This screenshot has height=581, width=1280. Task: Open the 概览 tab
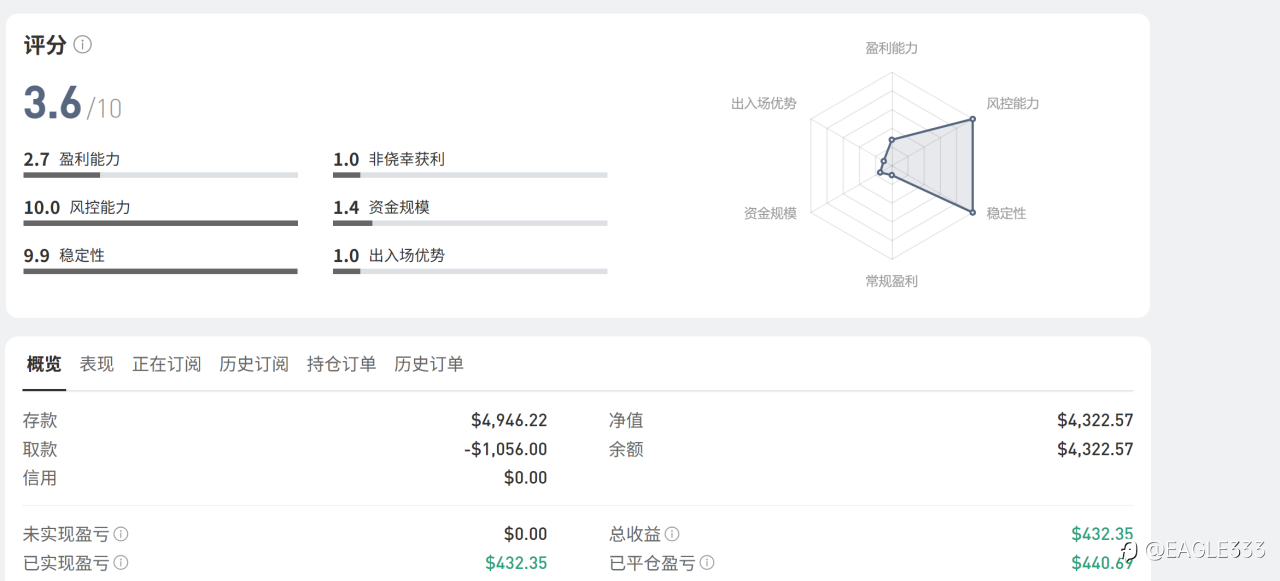[44, 364]
